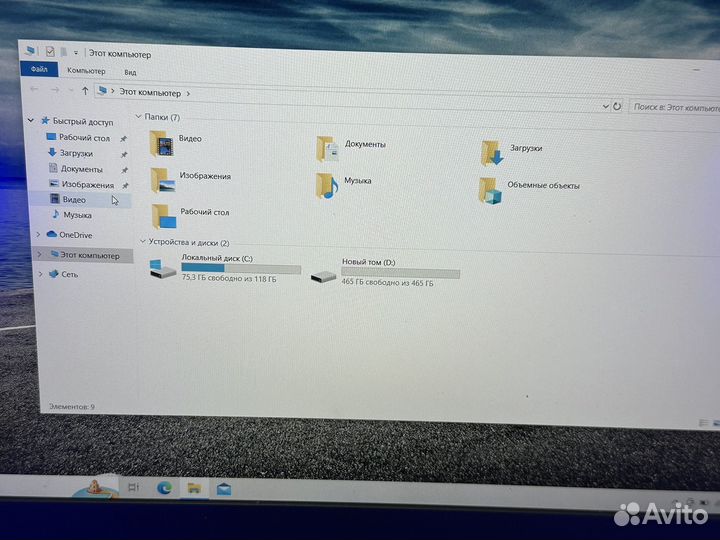Click the Explorer window icon in the title bar
The image size is (720, 540).
click(x=30, y=51)
